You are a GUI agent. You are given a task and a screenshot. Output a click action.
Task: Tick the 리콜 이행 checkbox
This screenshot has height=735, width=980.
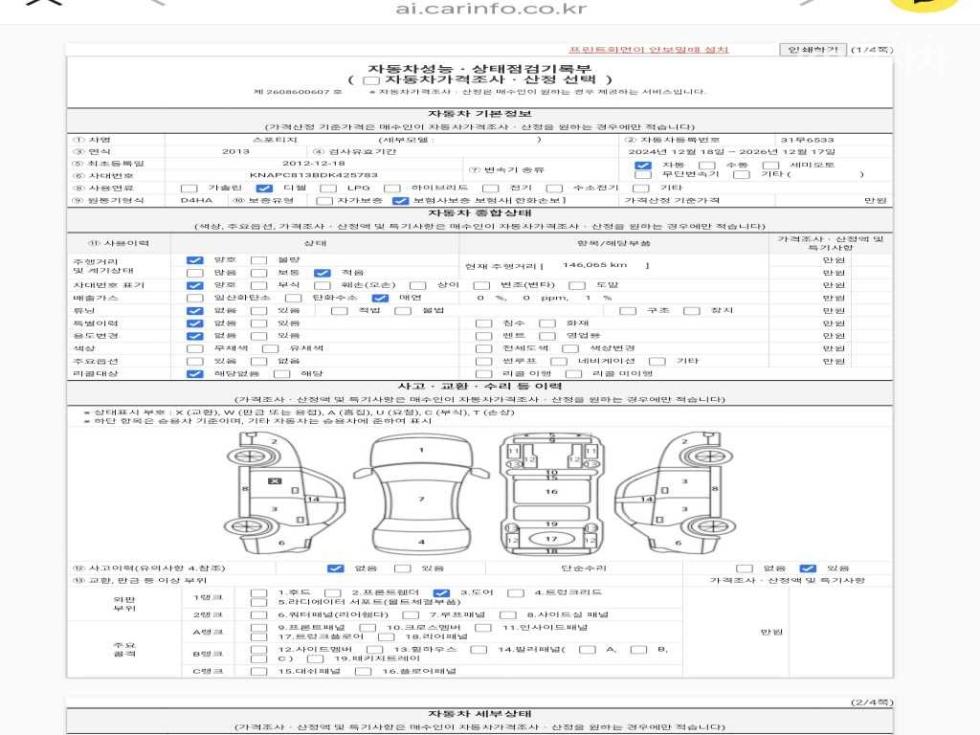(483, 374)
